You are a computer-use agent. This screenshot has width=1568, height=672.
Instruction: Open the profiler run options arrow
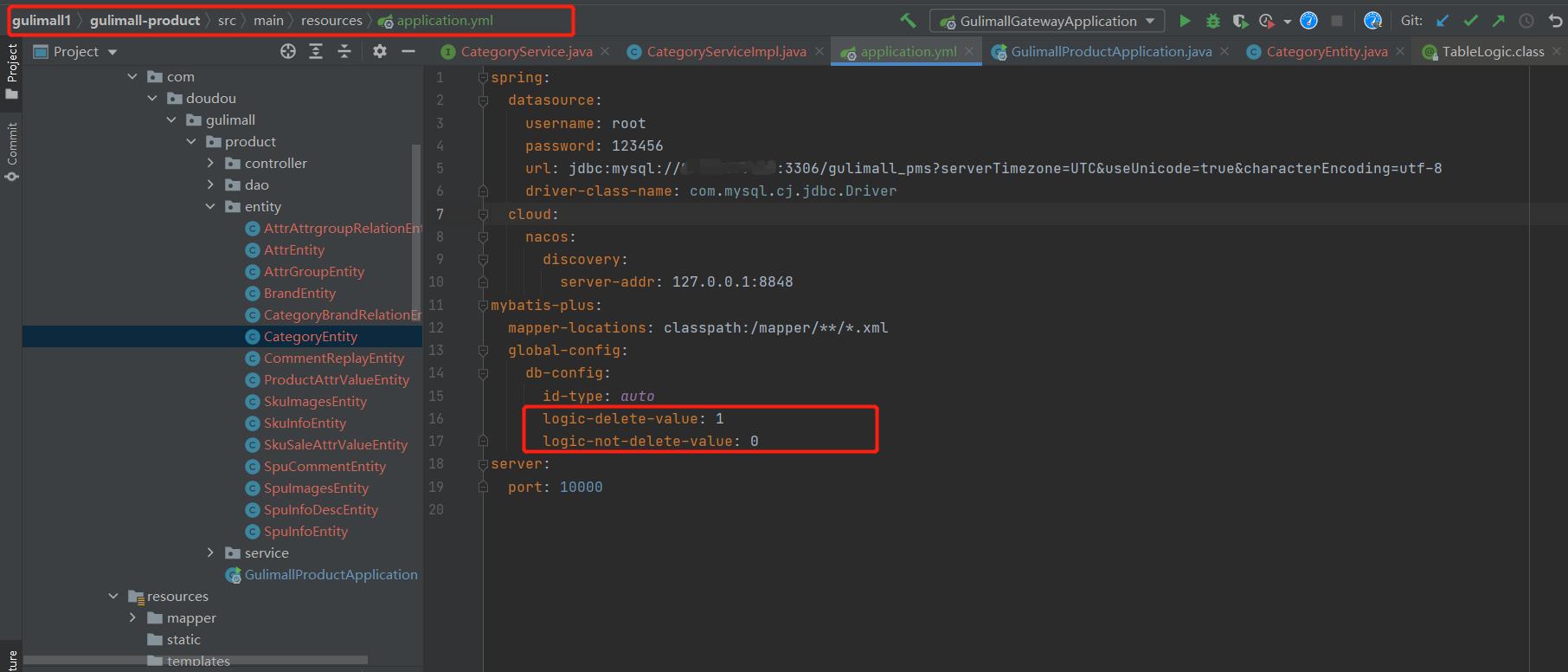tap(1288, 22)
